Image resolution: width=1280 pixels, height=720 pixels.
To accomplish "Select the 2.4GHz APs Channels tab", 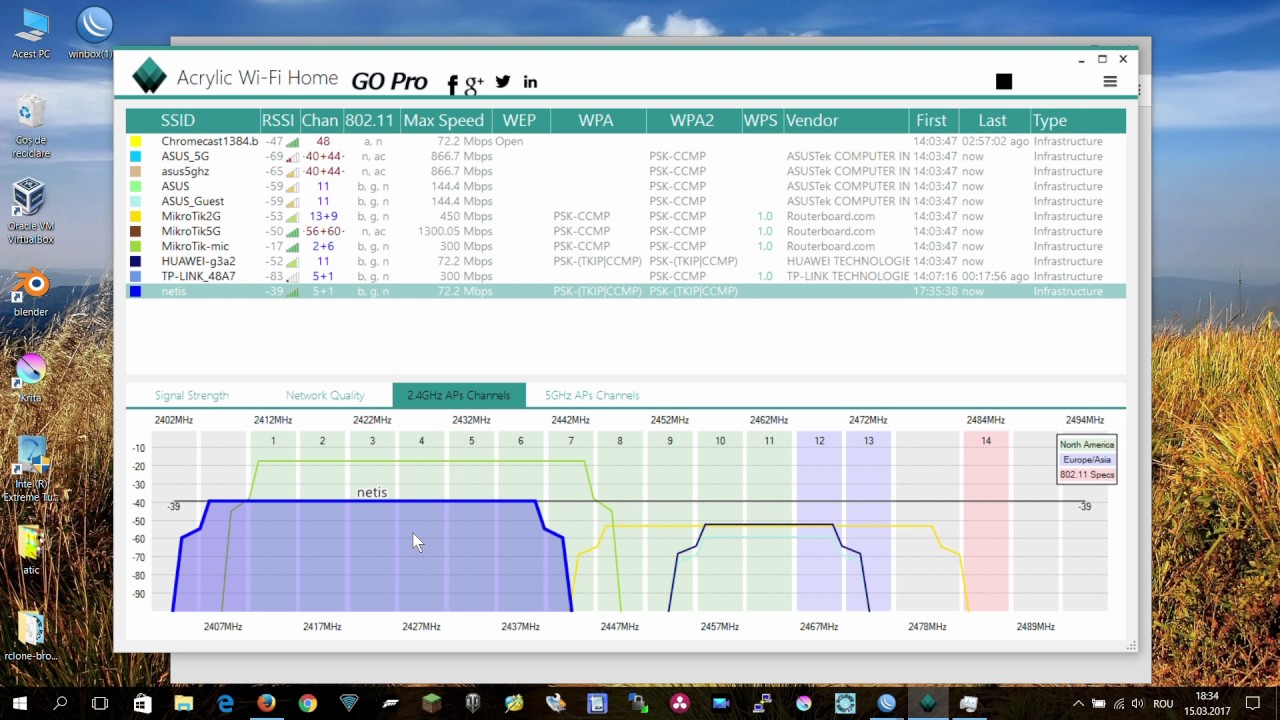I will coord(459,395).
